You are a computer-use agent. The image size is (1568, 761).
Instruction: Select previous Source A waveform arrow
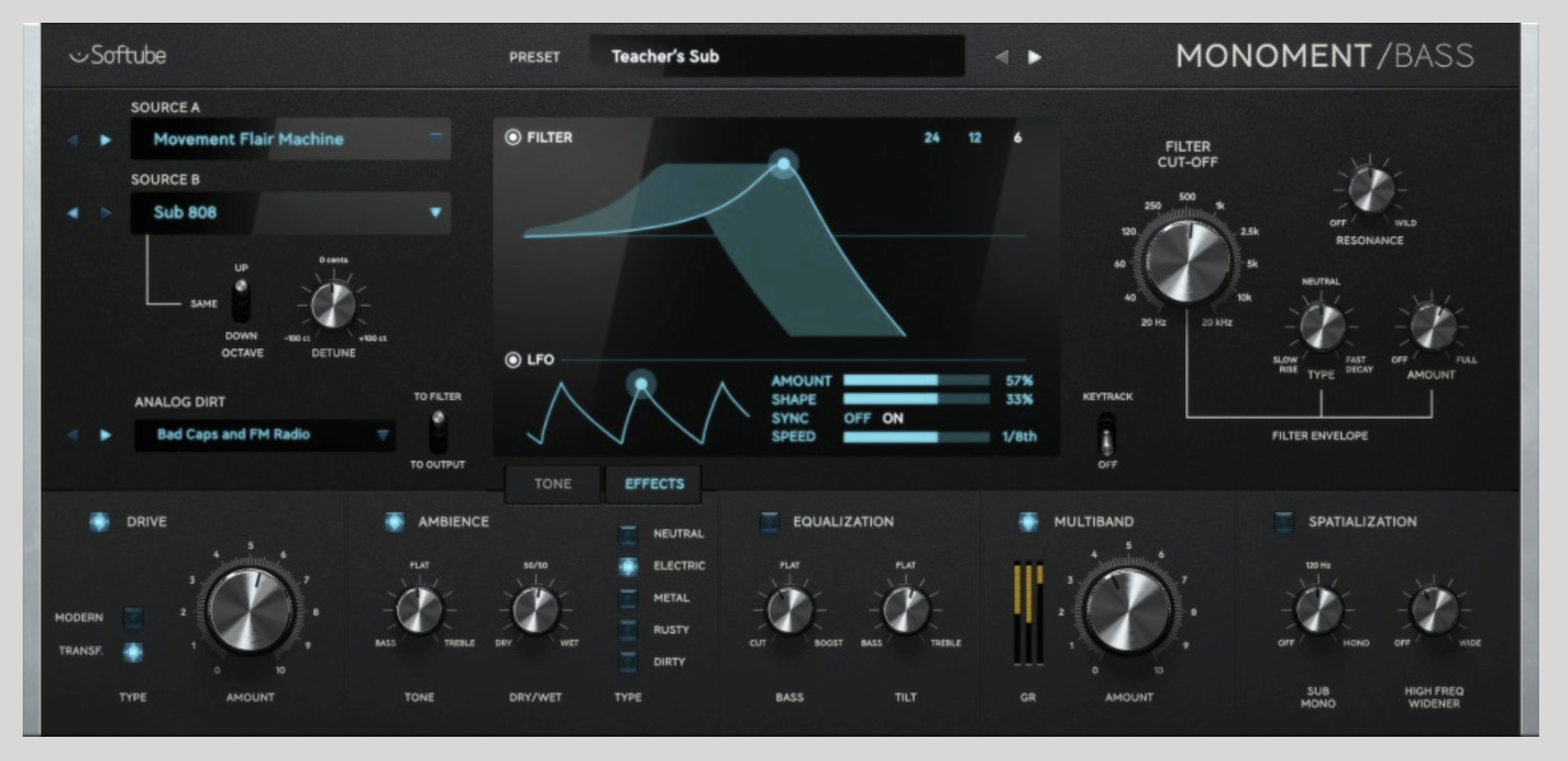(73, 139)
